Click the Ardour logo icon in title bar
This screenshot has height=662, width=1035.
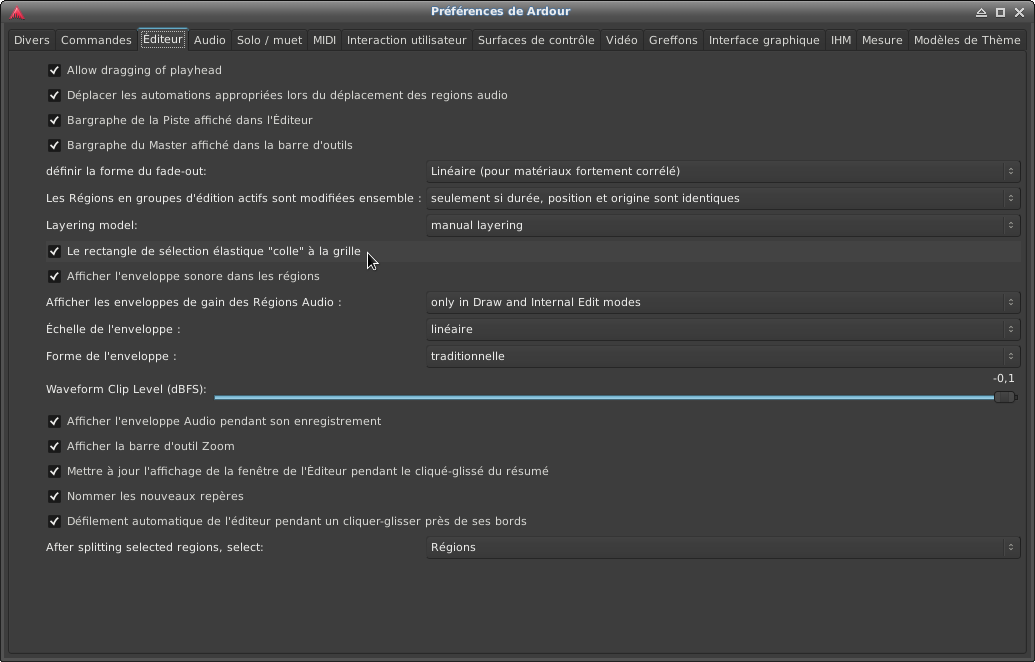(17, 13)
